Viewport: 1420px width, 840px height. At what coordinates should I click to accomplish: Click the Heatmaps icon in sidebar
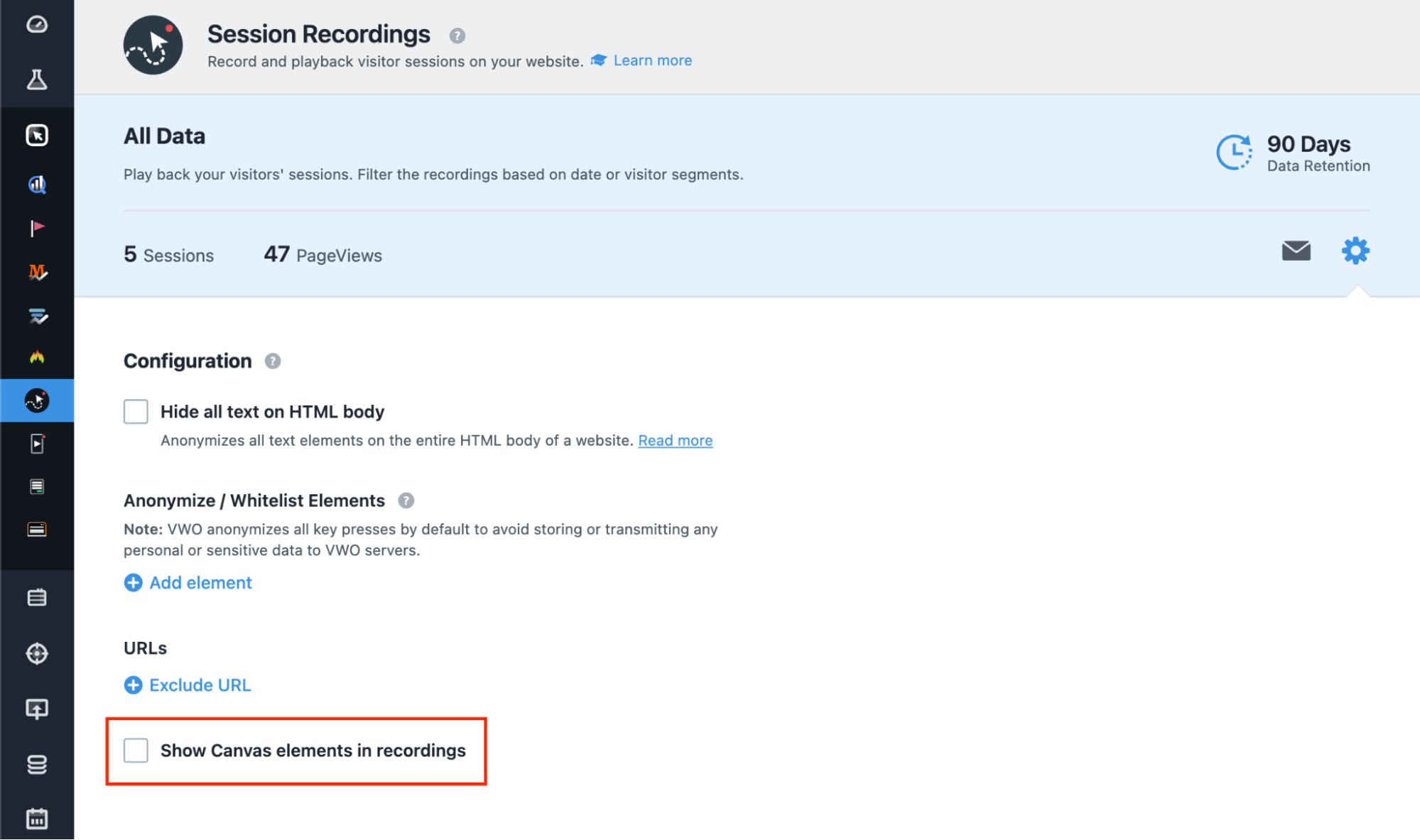37,356
